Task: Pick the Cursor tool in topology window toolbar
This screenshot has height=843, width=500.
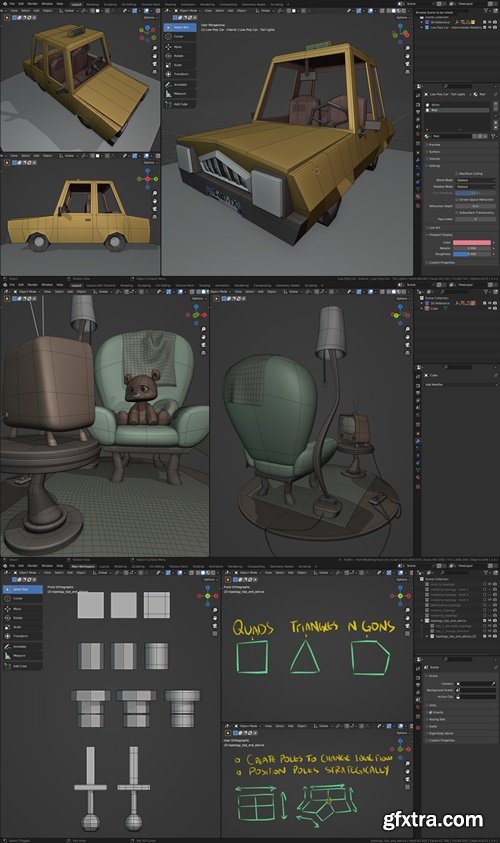Action: point(23,598)
